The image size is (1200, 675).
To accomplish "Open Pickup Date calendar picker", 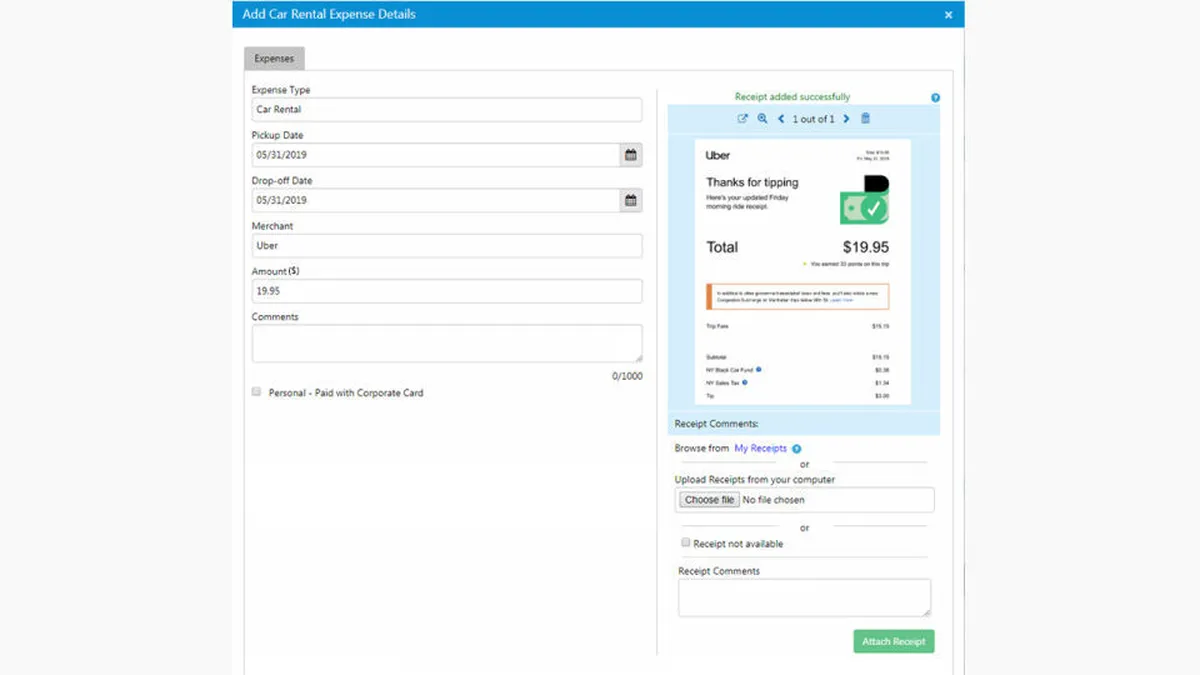I will click(x=631, y=155).
